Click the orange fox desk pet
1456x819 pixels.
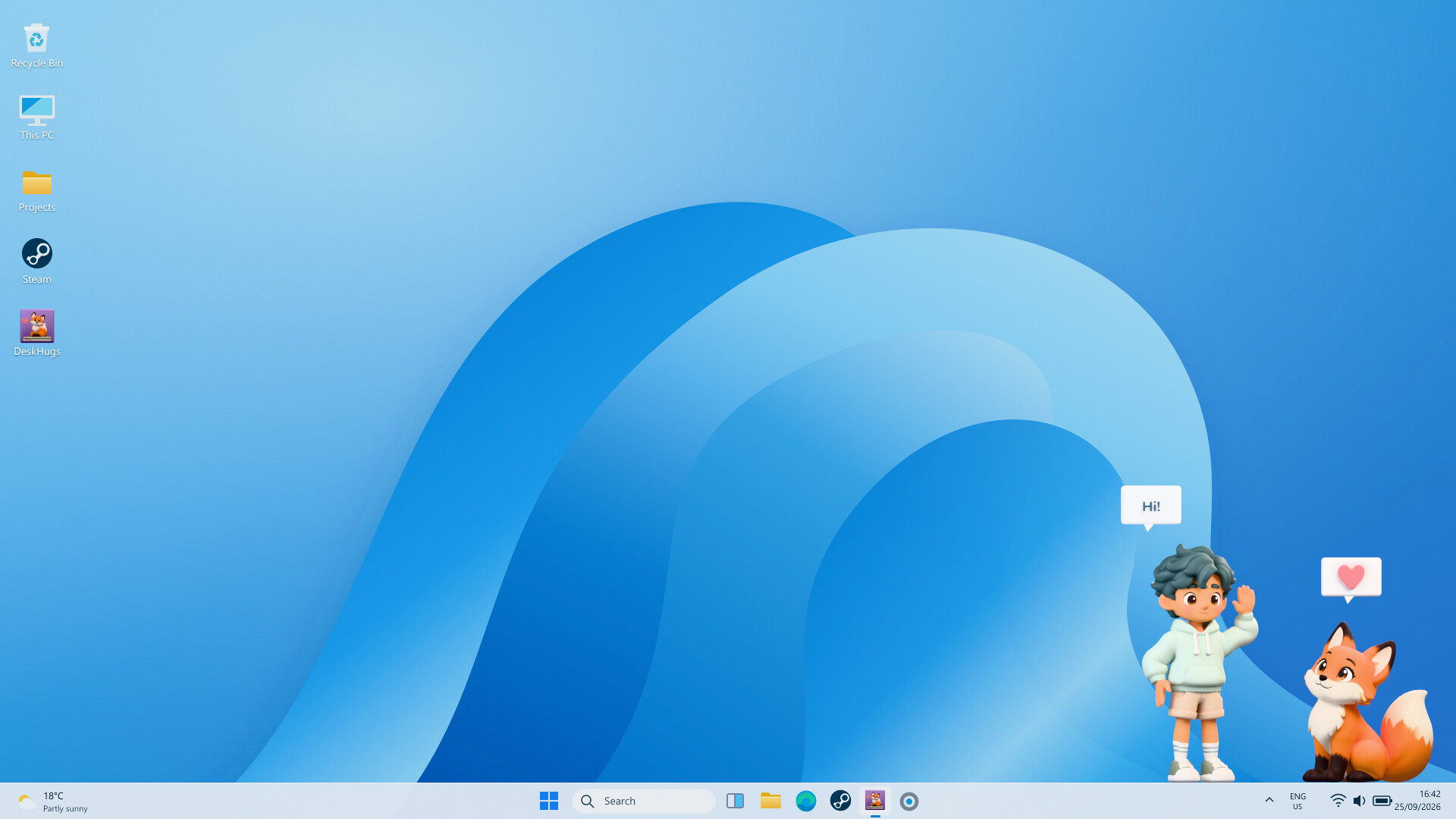coord(1367,702)
